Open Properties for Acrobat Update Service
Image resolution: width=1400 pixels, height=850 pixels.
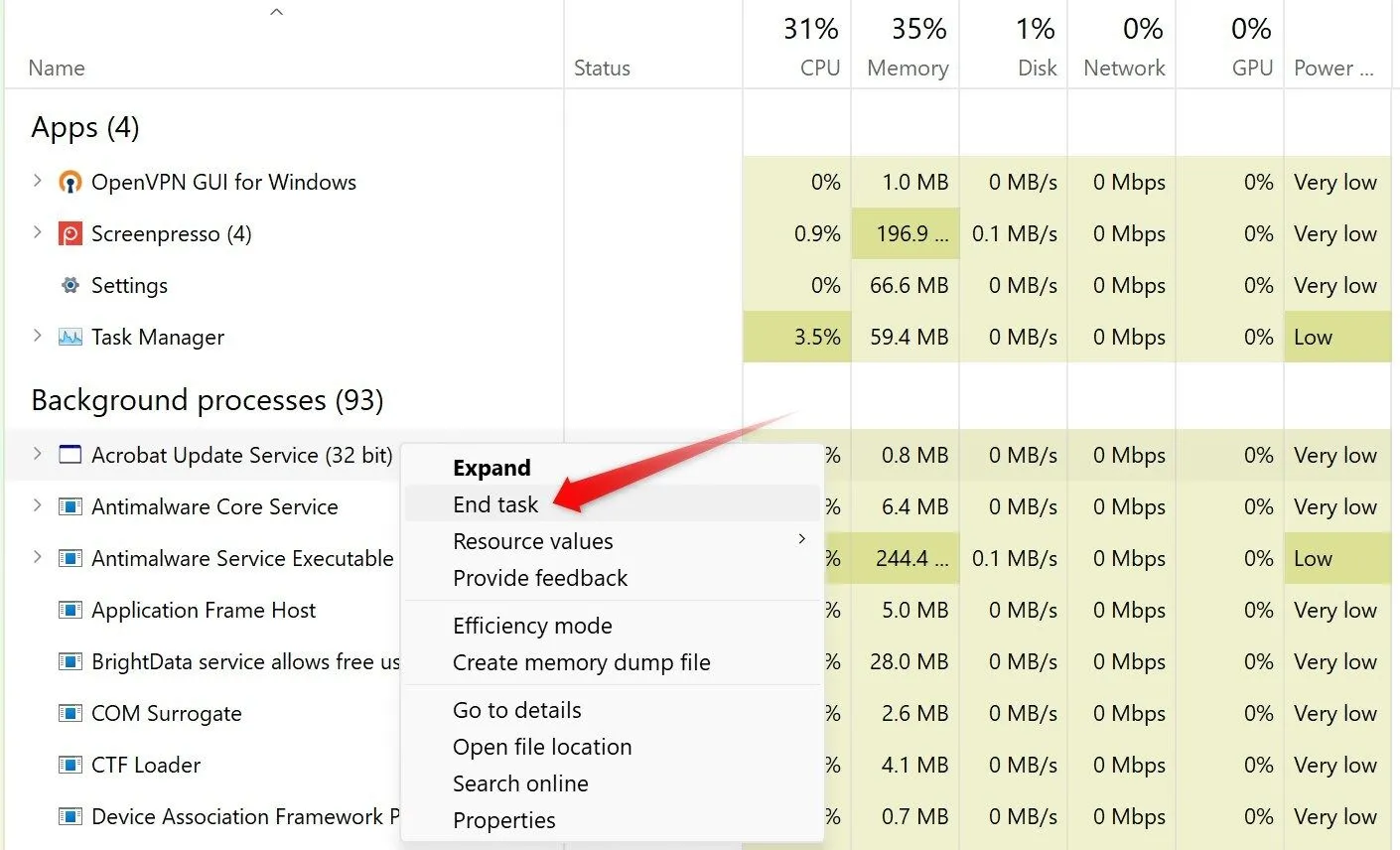click(x=504, y=820)
